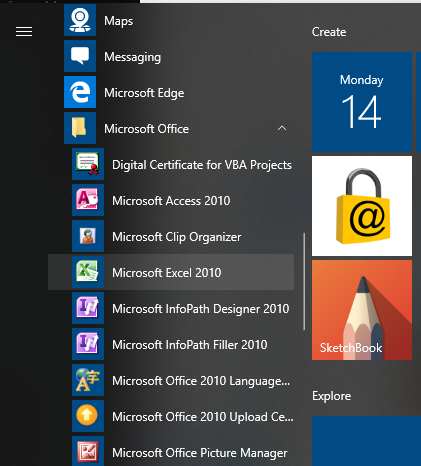Click the InfoPath Filler 2010 icon
This screenshot has height=466, width=421.
point(88,344)
